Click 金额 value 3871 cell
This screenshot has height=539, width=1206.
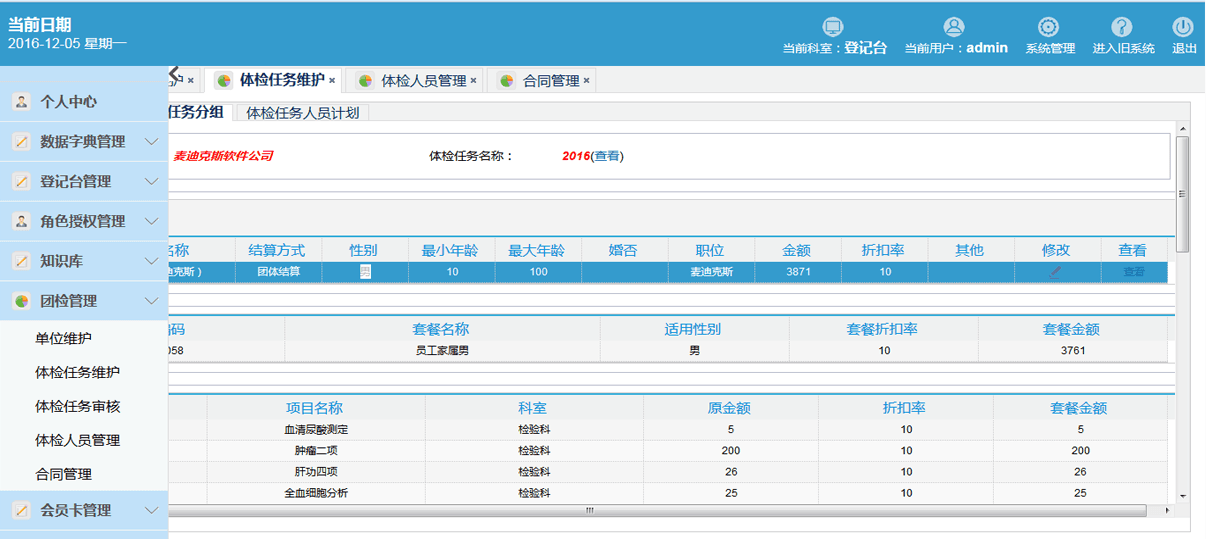tap(798, 271)
